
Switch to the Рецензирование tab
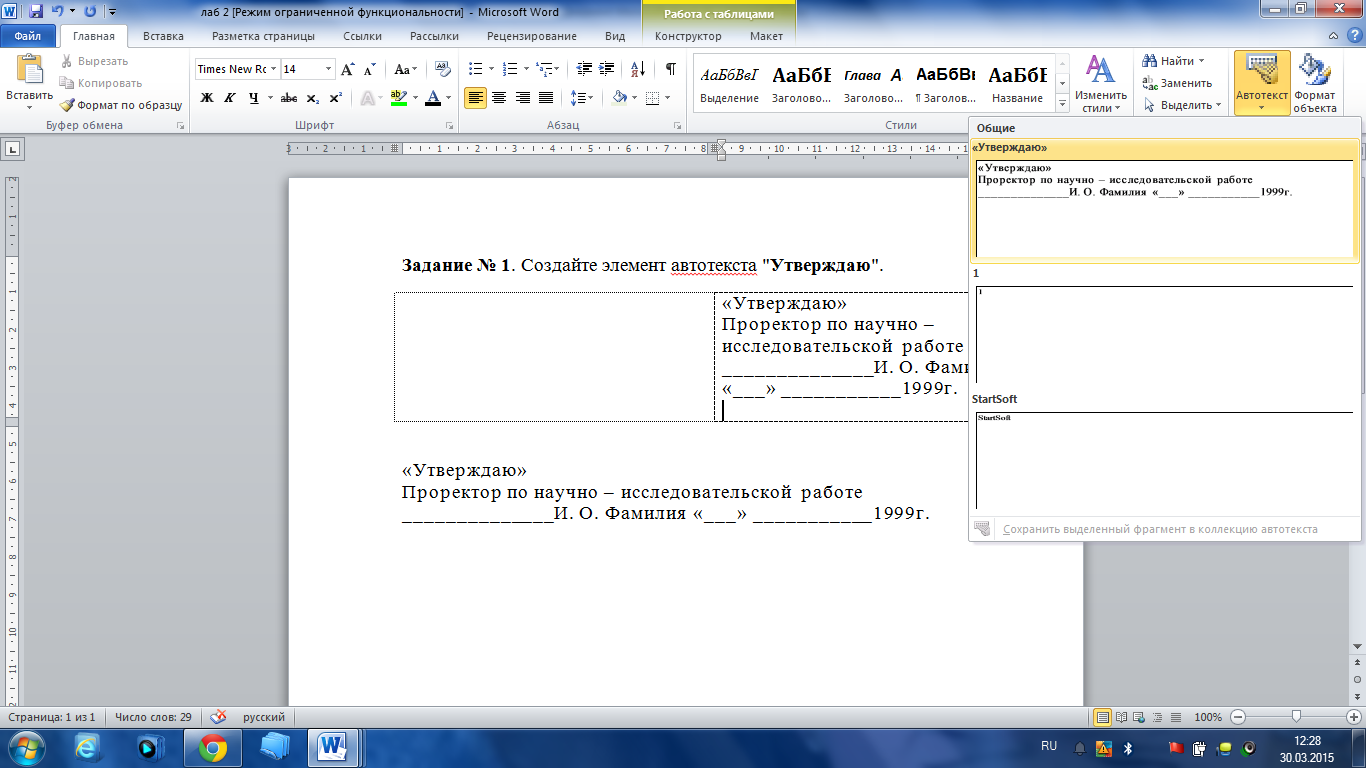[532, 36]
